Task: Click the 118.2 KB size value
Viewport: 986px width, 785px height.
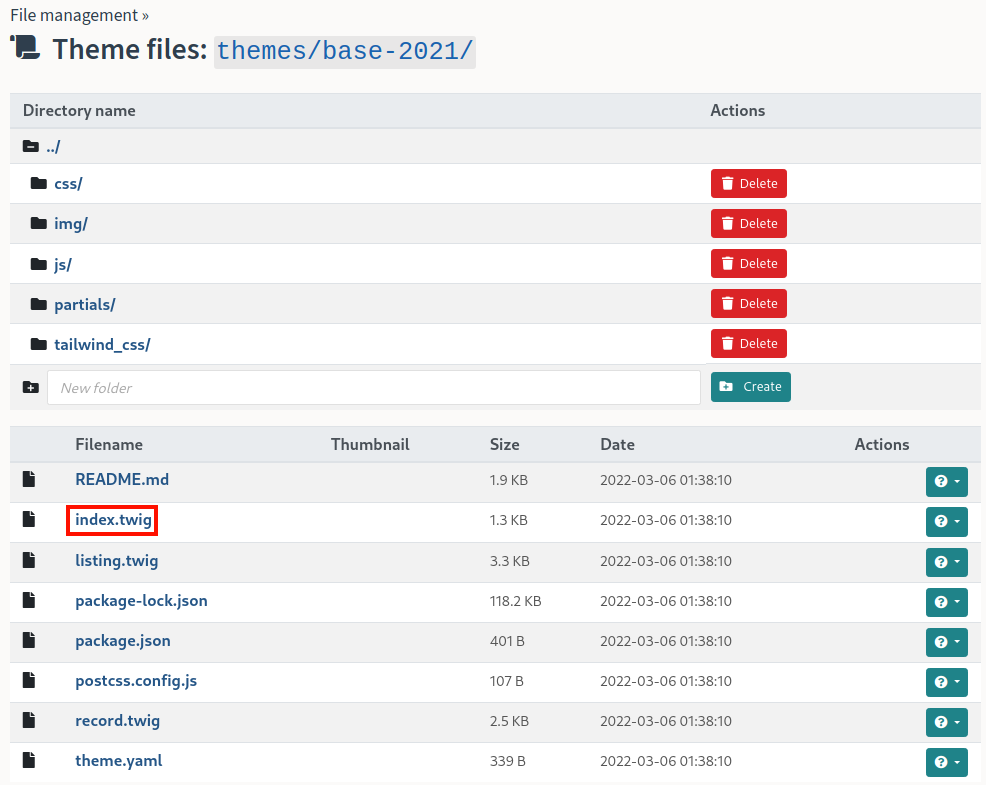Action: [x=515, y=601]
